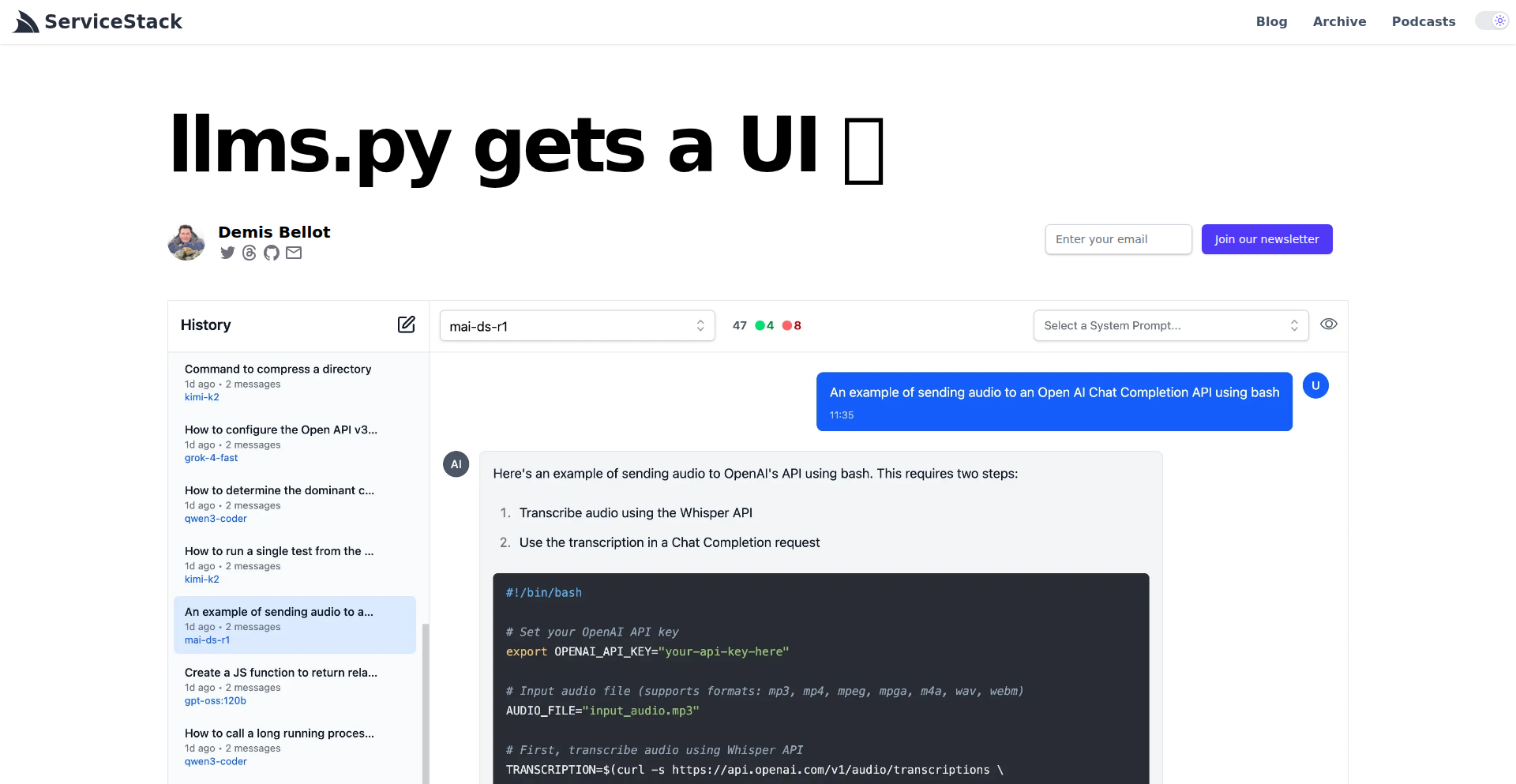Open 'How to run a single test from the ...' chat
Screen dimensions: 1516x784
pyautogui.click(x=295, y=565)
